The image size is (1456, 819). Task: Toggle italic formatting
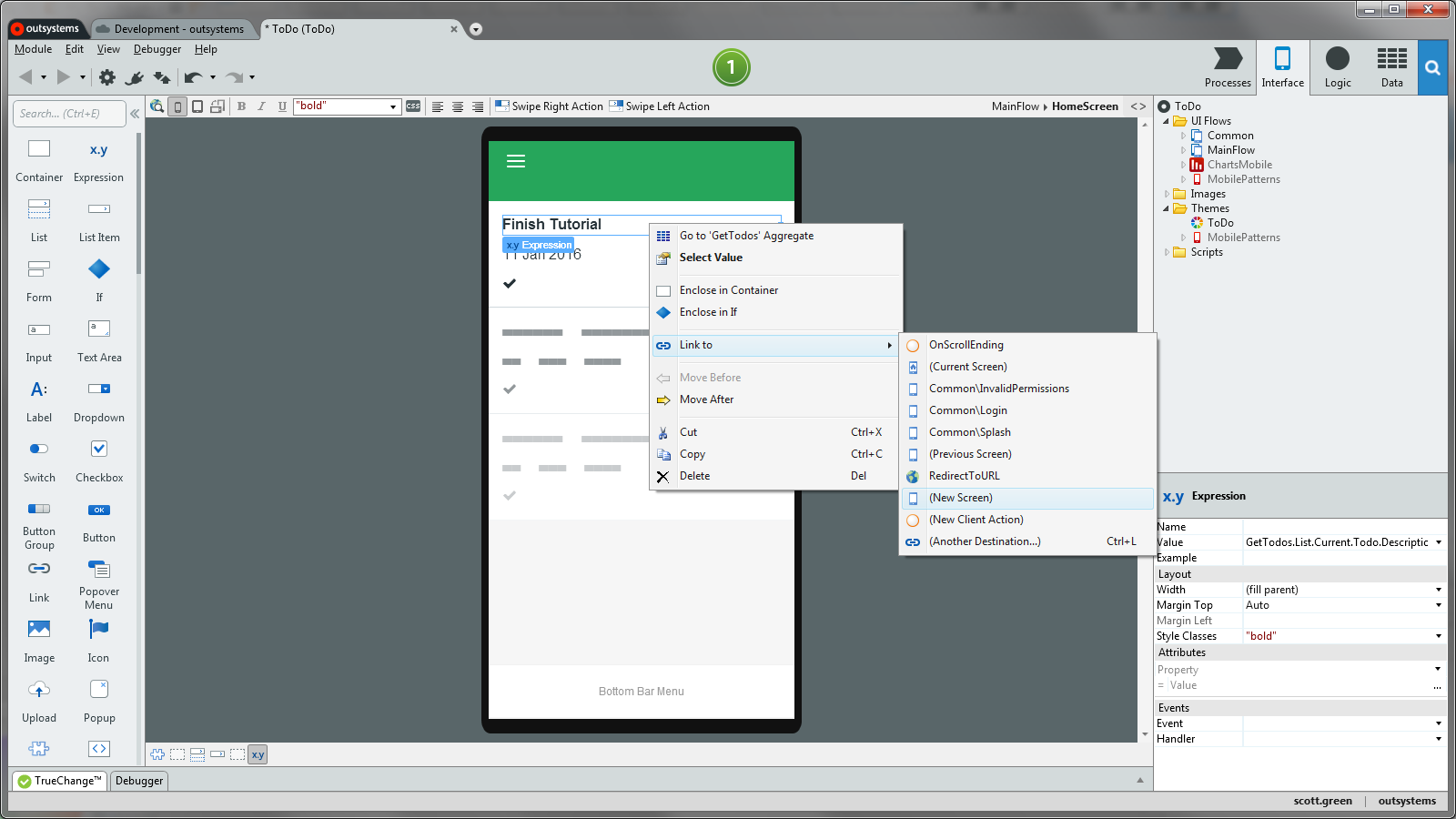point(261,106)
